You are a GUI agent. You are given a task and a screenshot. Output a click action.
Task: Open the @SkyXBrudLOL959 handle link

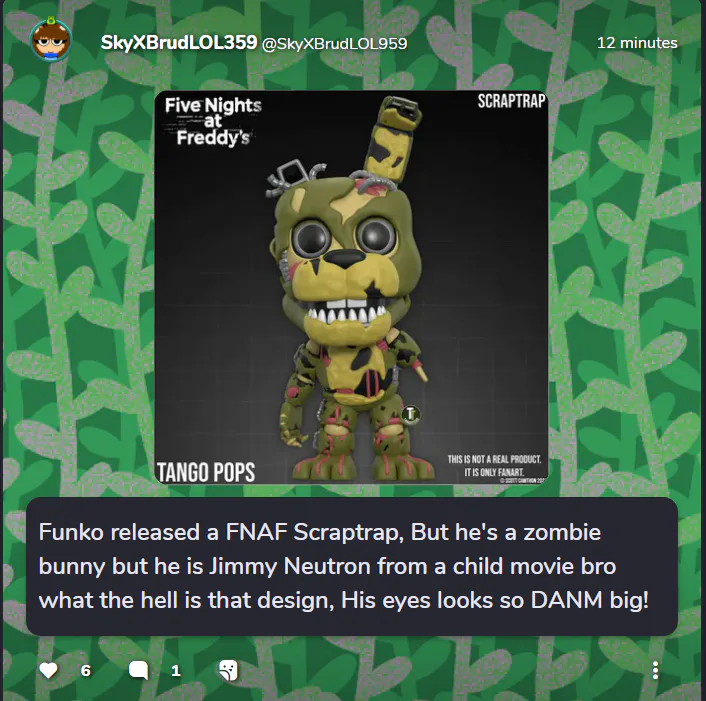[x=334, y=44]
